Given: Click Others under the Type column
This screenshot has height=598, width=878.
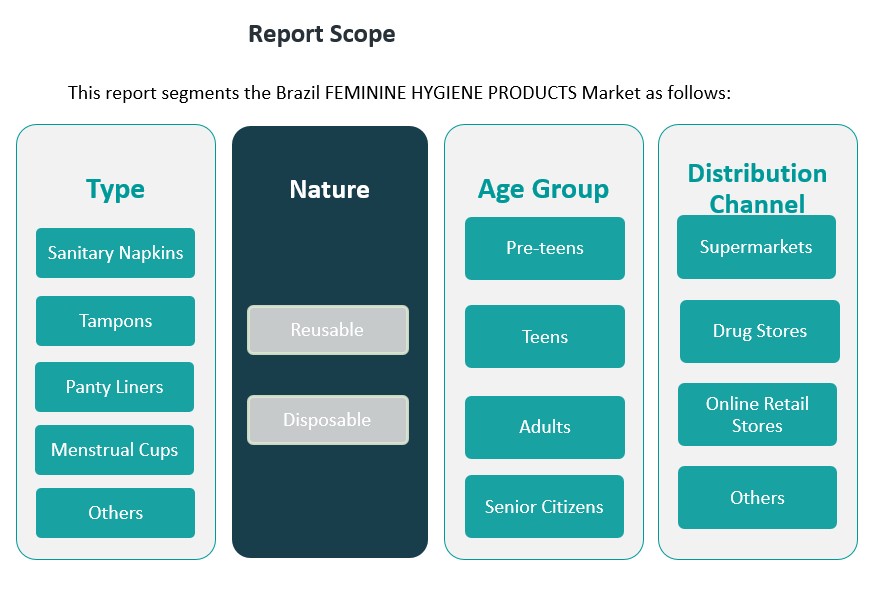Looking at the screenshot, I should [x=115, y=513].
